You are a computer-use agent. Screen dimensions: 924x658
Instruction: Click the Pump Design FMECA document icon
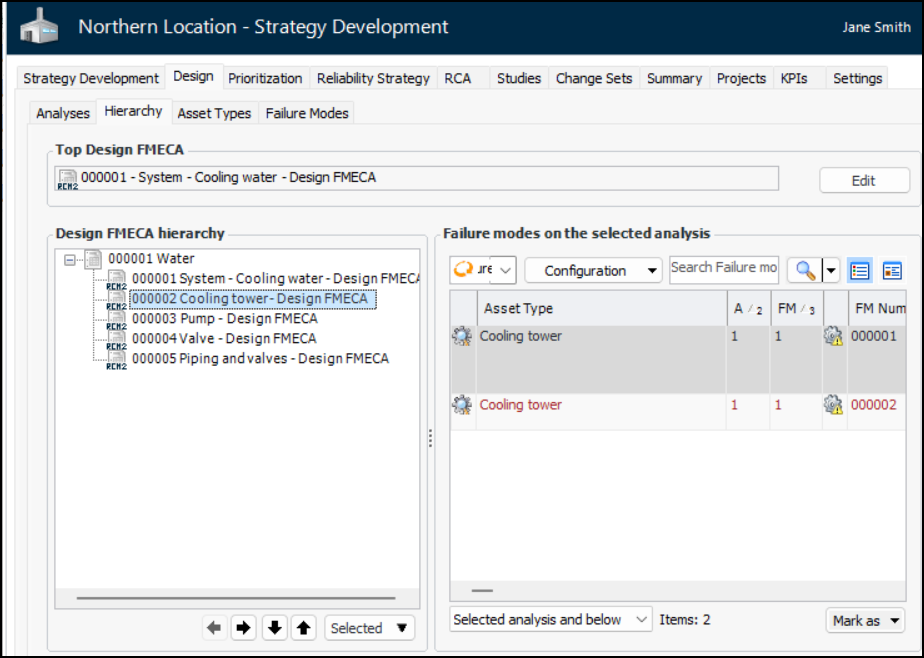coord(118,320)
